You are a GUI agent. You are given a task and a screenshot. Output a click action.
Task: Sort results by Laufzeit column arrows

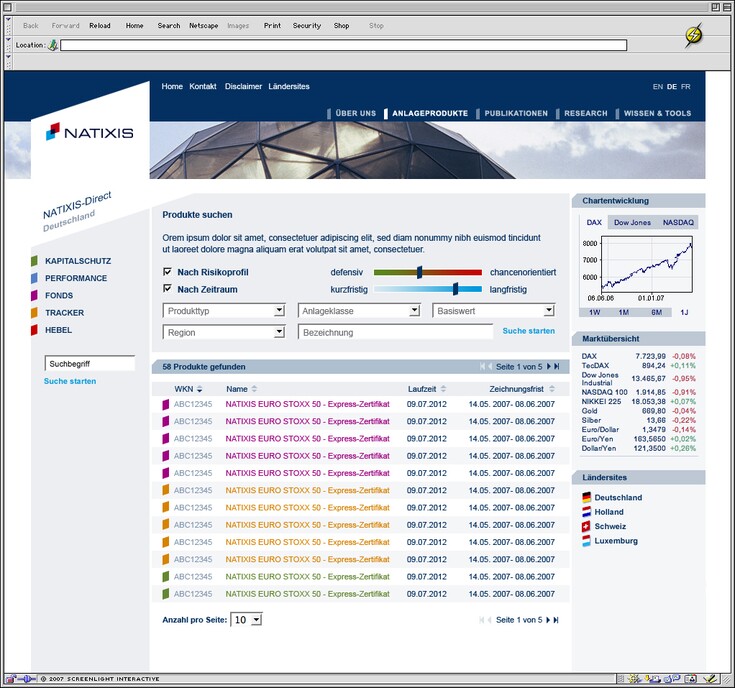(443, 389)
